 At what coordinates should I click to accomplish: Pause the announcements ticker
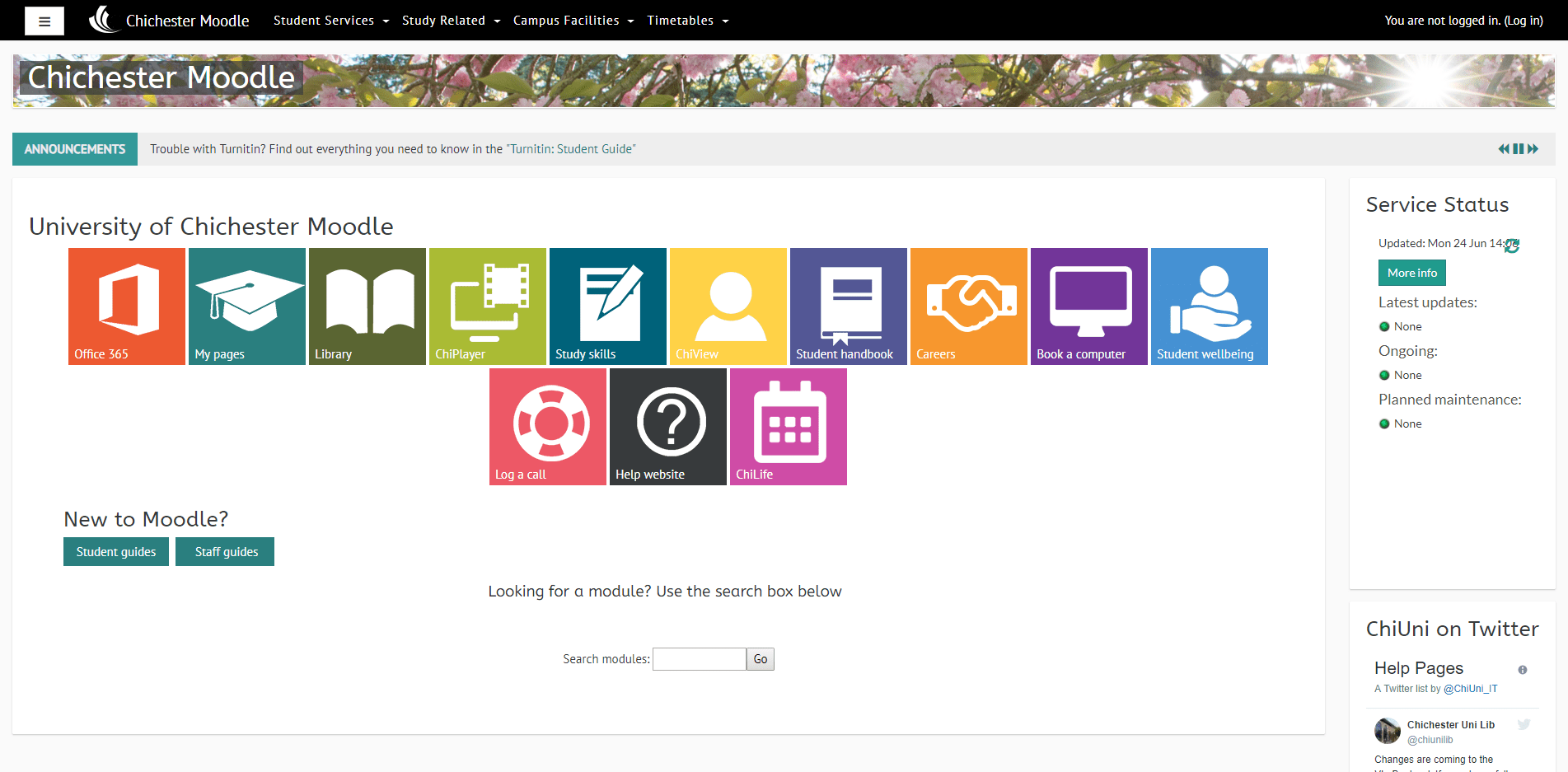point(1519,149)
